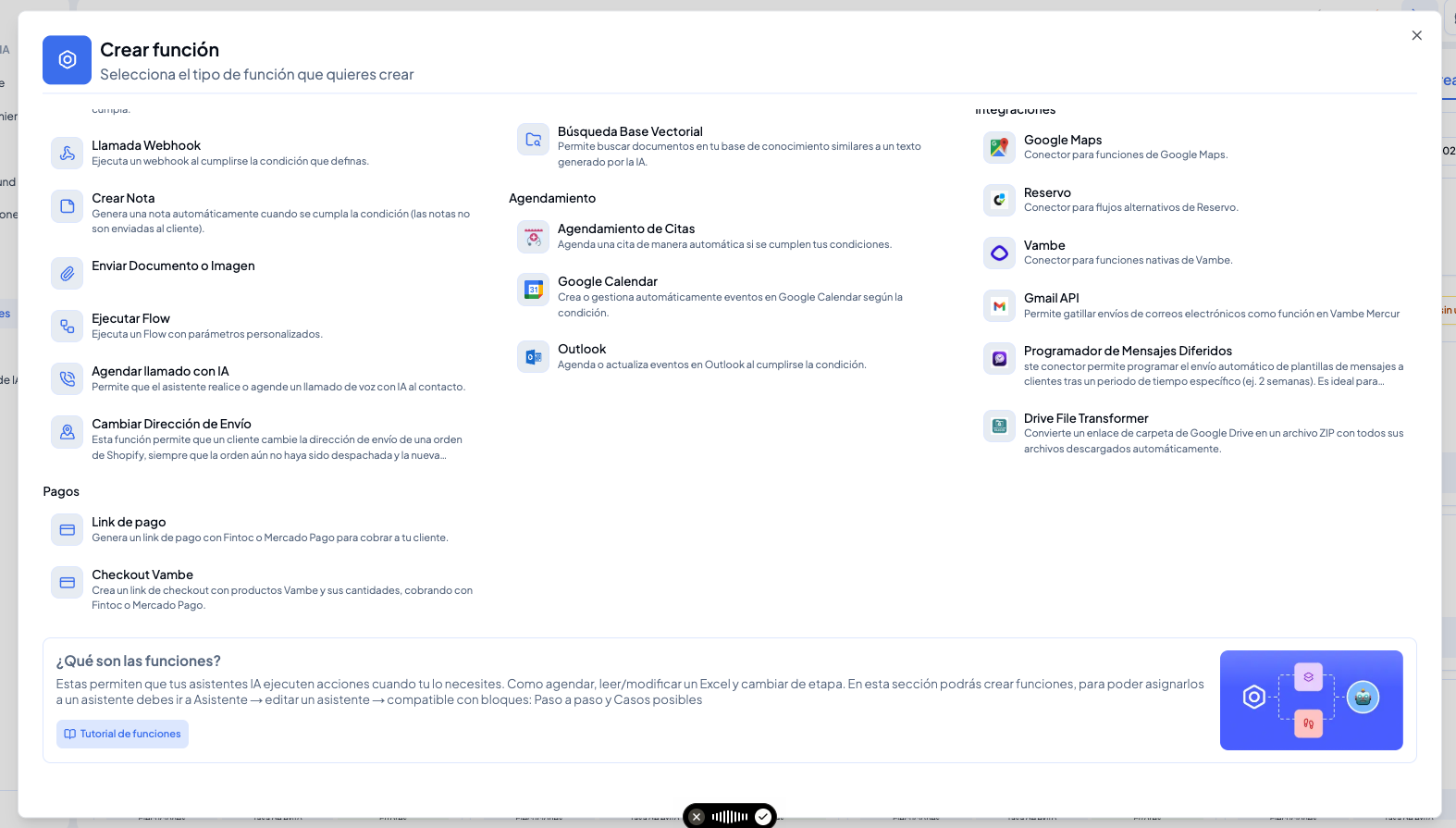This screenshot has width=1456, height=828.
Task: Cancel the recording with the X button
Action: 697,817
